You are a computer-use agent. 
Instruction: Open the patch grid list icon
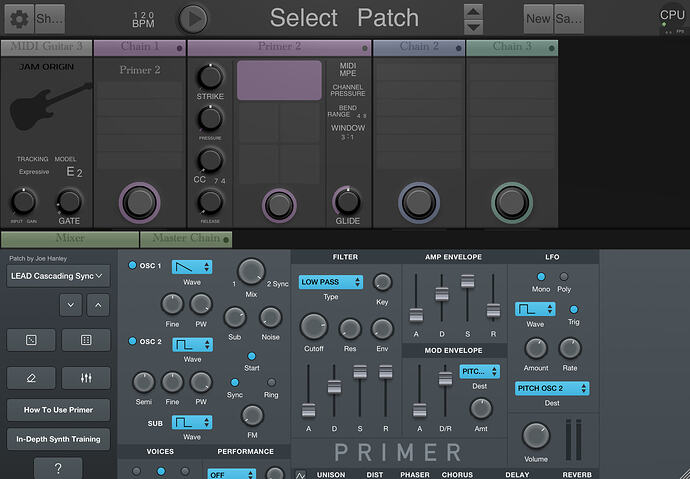tap(86, 340)
